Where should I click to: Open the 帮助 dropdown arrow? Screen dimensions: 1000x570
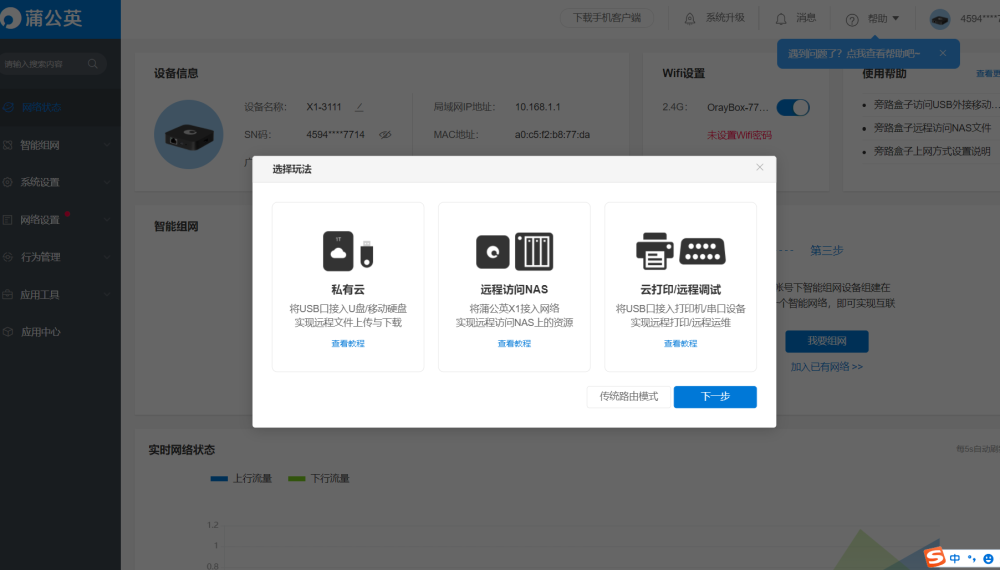pyautogui.click(x=896, y=18)
